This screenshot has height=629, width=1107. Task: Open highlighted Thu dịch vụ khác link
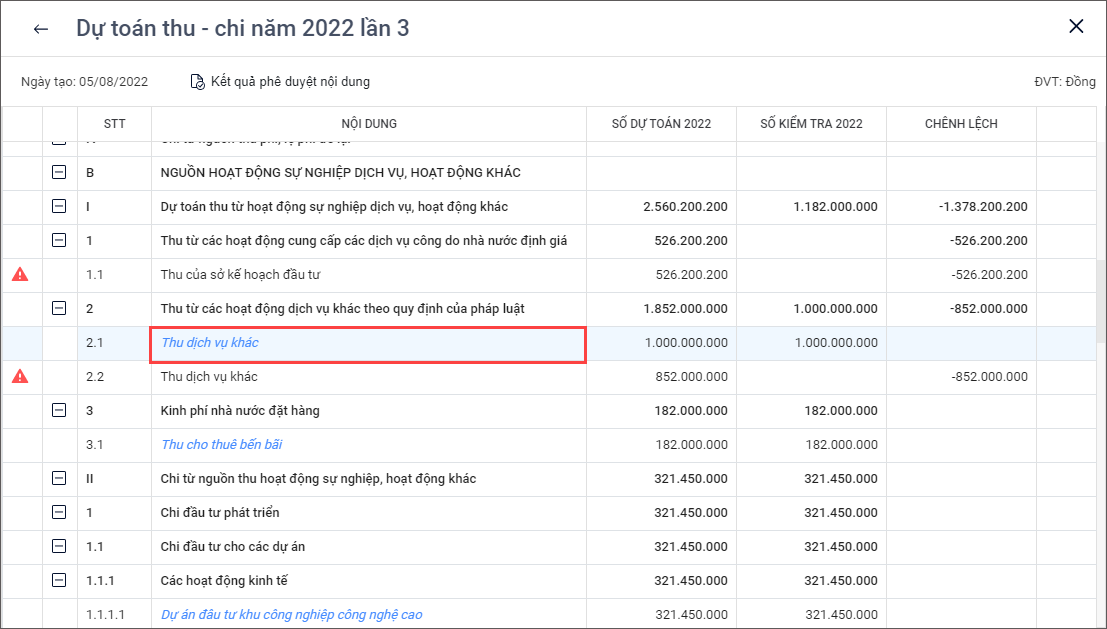[x=210, y=343]
